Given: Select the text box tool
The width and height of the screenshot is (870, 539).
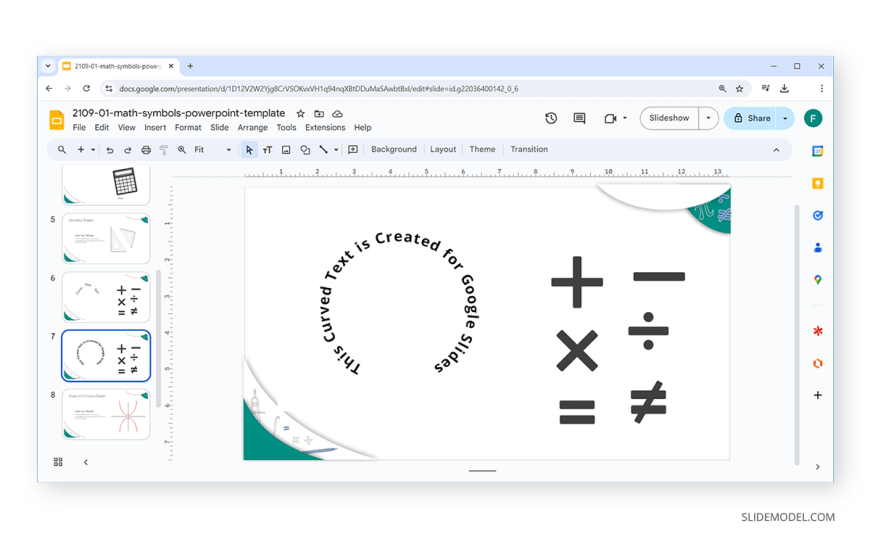Looking at the screenshot, I should point(267,150).
